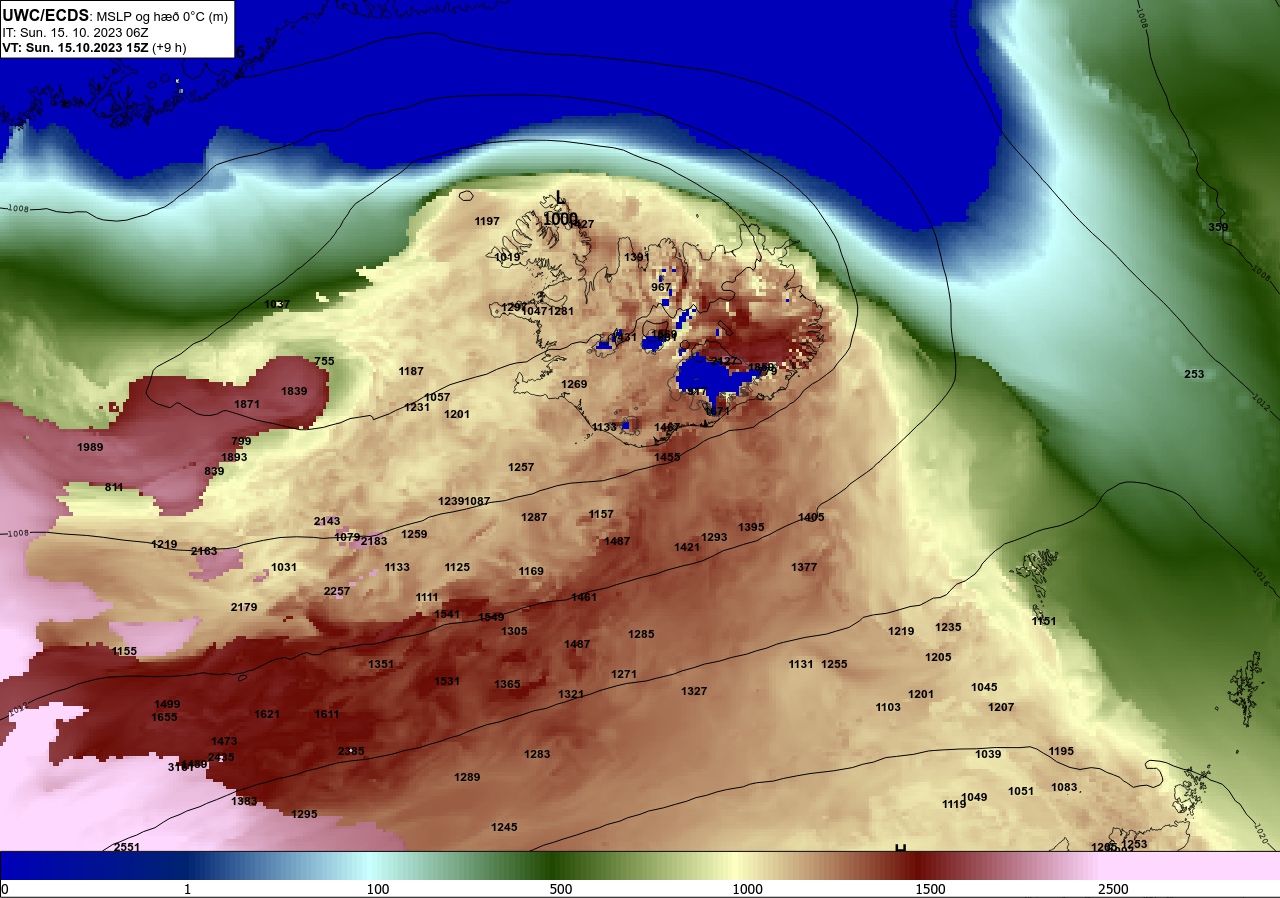Click the map value 1269
The image size is (1280, 898).
click(x=574, y=384)
